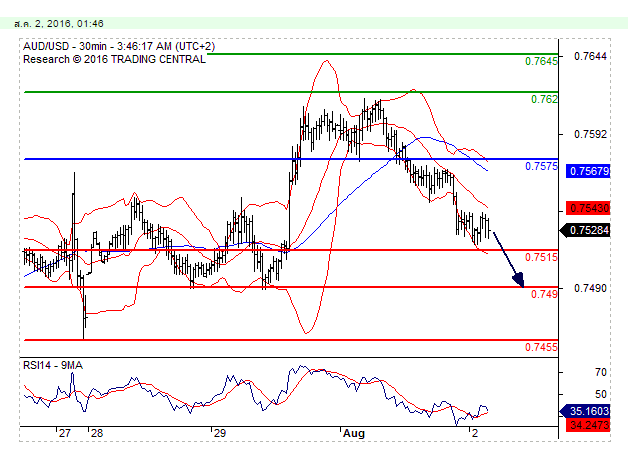Click the 'Research © 2016 TRADING CENTRAL' label

point(114,59)
